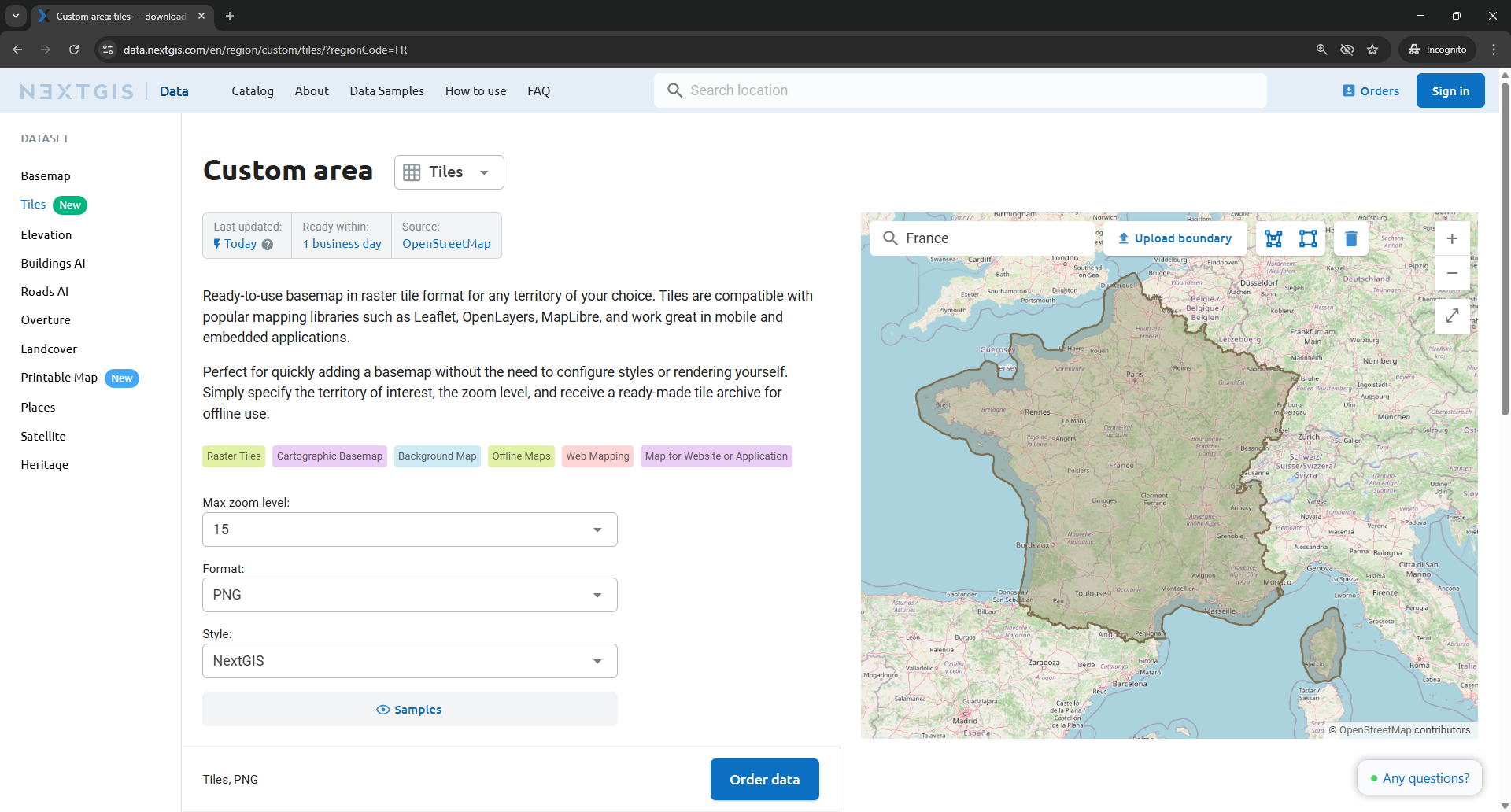Open Data Samples in top navigation

pyautogui.click(x=387, y=91)
